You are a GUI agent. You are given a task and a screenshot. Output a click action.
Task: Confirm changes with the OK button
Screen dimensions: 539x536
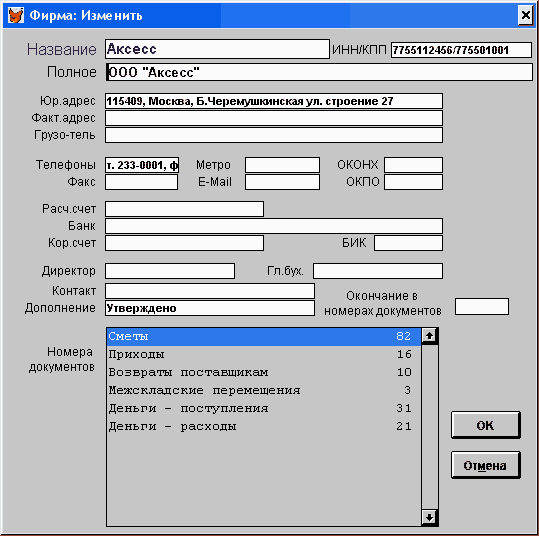[x=485, y=425]
